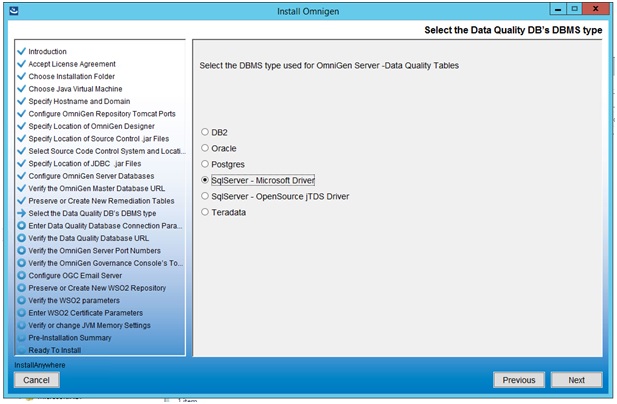Click checkmark beside Choose Java Virtual Machine
Image resolution: width=617 pixels, height=404 pixels.
point(21,89)
